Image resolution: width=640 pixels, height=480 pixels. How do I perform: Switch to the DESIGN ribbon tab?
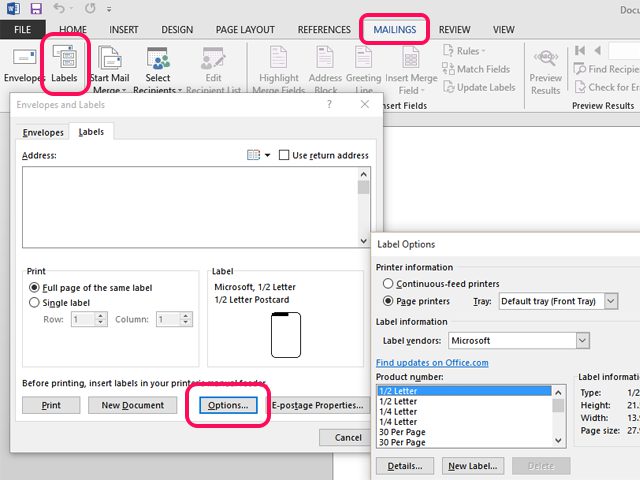[x=177, y=30]
